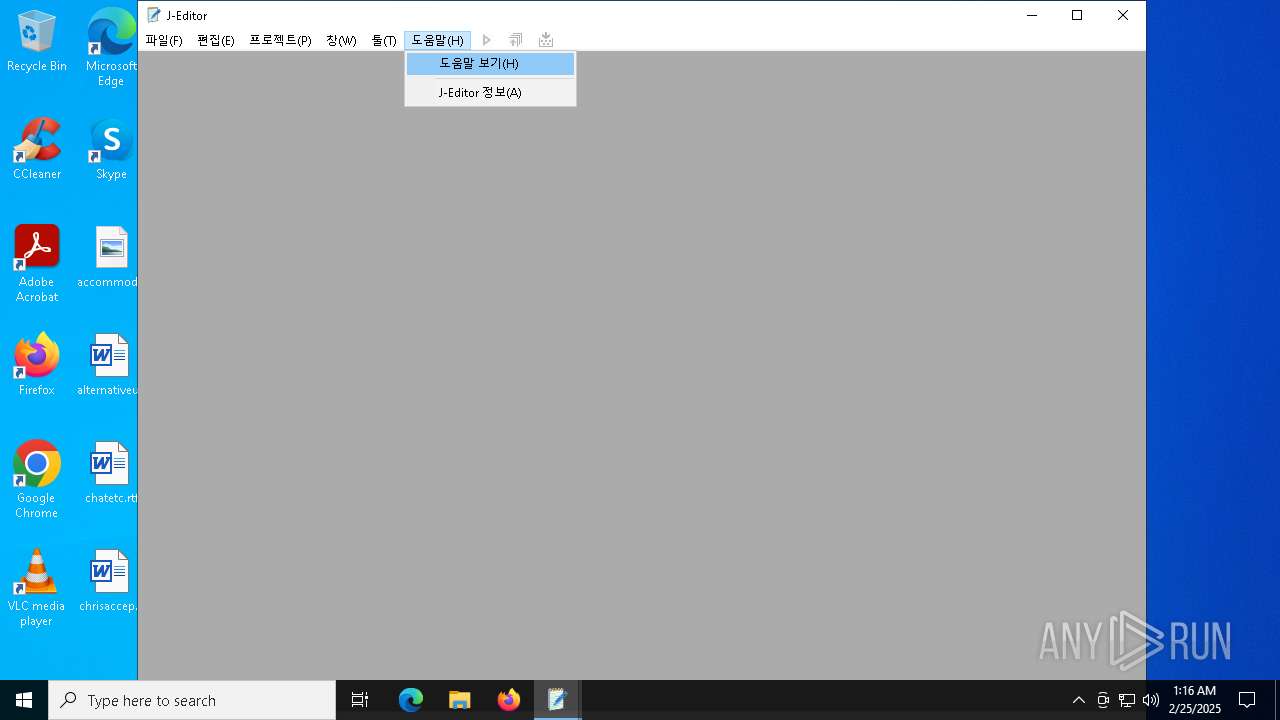
Task: Open VLC media player desktop shortcut
Action: click(x=37, y=588)
